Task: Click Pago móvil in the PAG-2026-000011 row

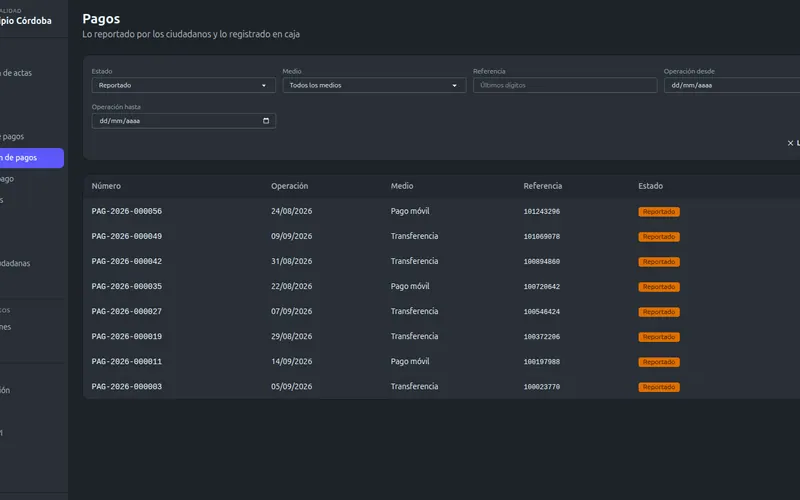Action: point(410,361)
